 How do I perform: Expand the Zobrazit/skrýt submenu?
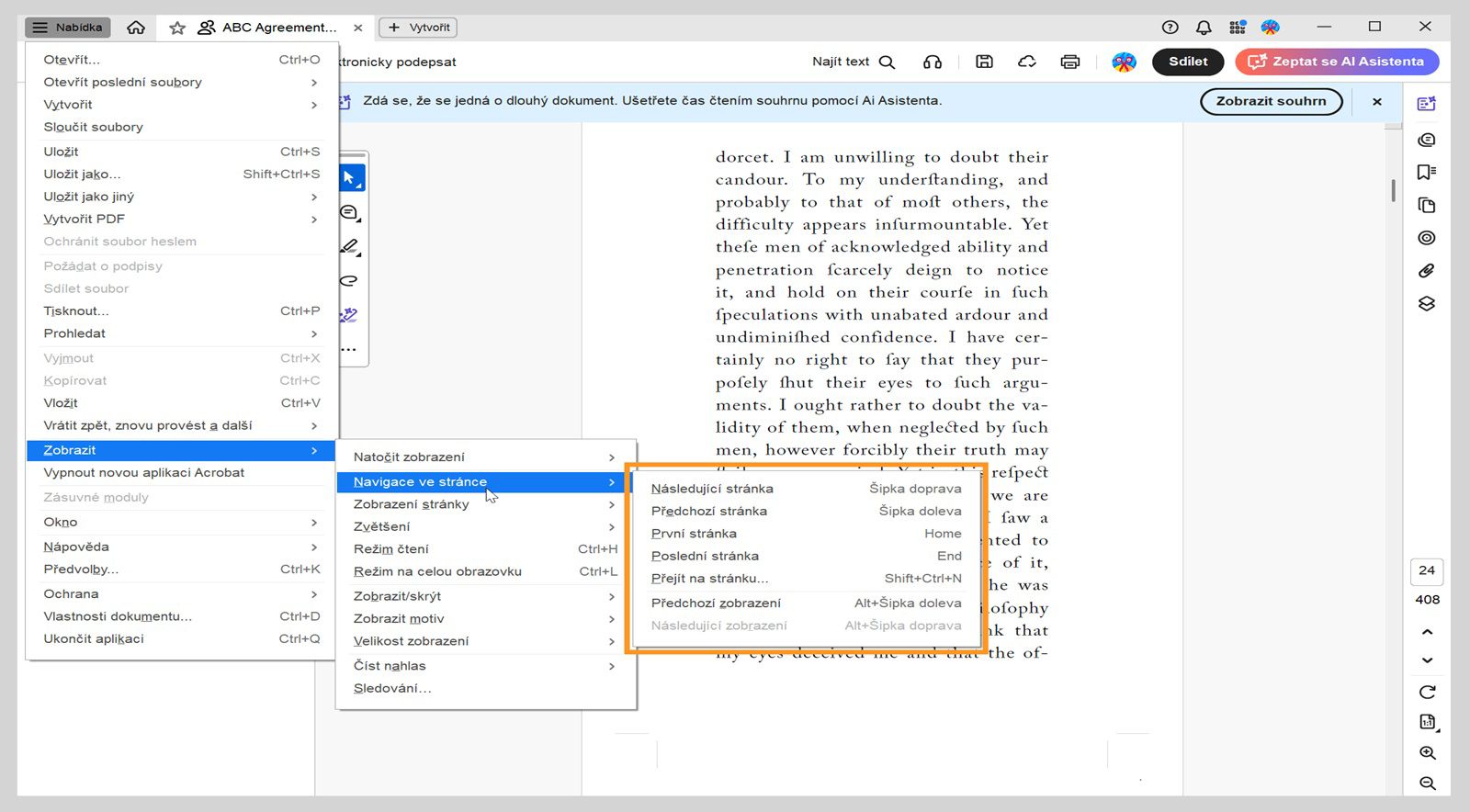tap(486, 596)
